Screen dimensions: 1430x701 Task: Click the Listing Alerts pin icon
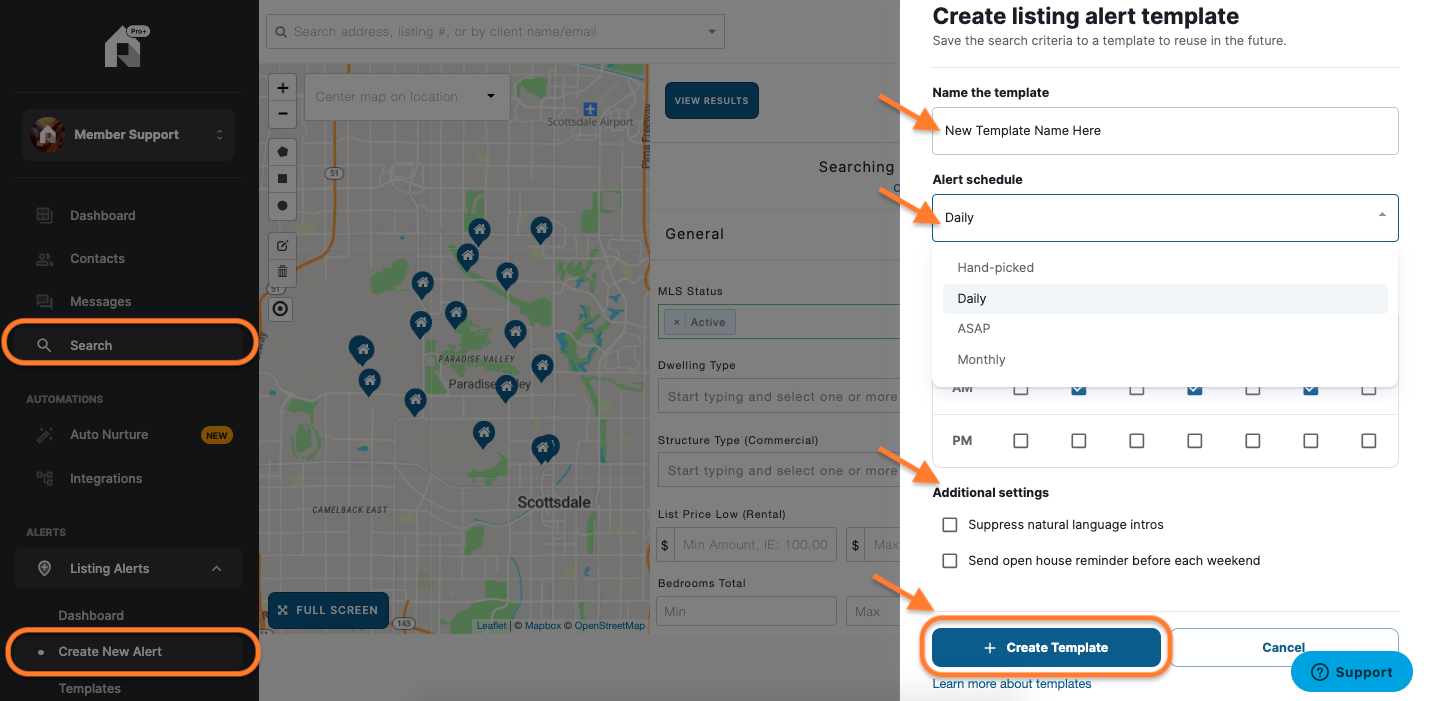point(44,568)
